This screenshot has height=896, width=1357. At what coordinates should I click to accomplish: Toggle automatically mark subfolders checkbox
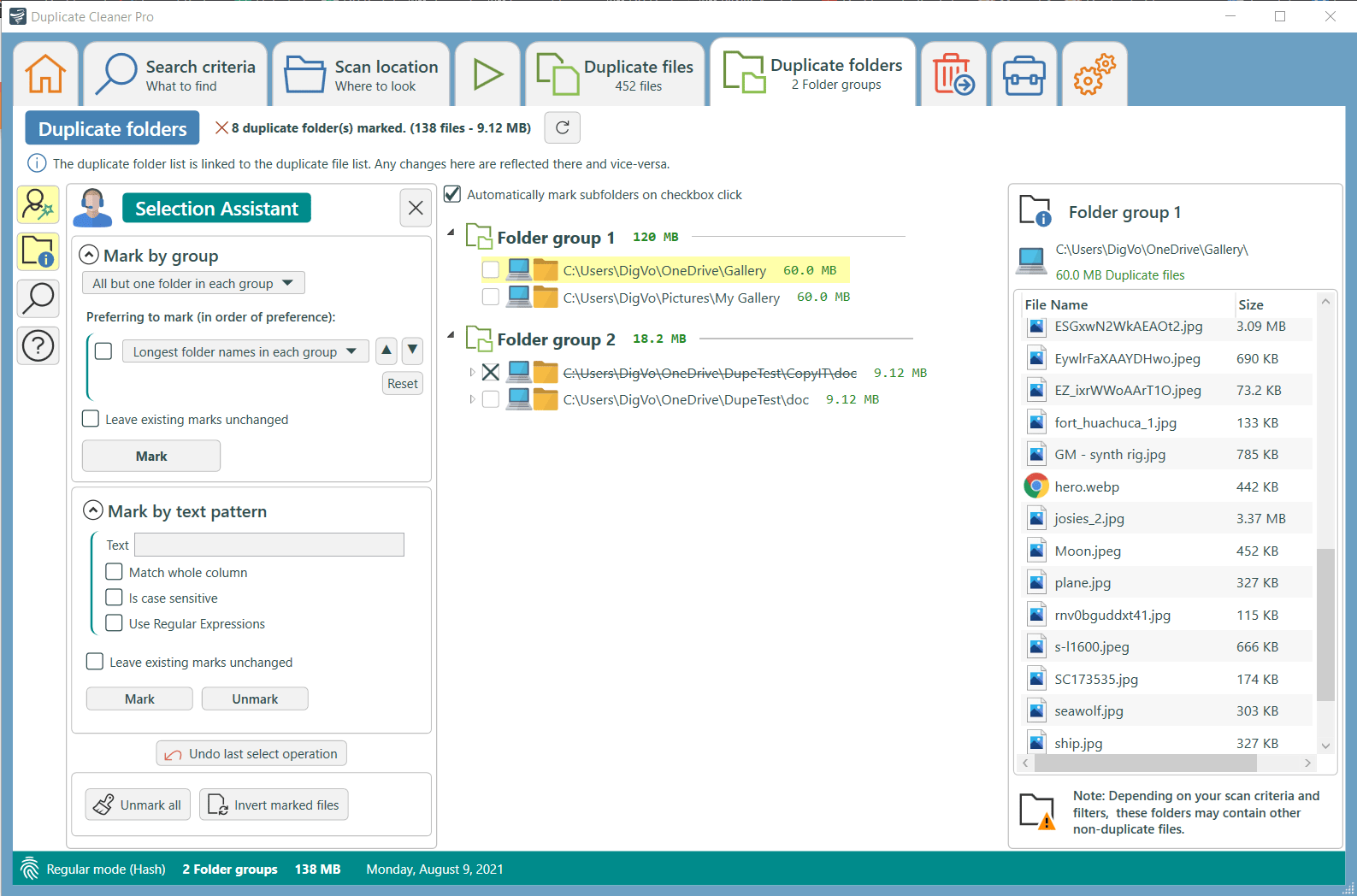coord(452,194)
